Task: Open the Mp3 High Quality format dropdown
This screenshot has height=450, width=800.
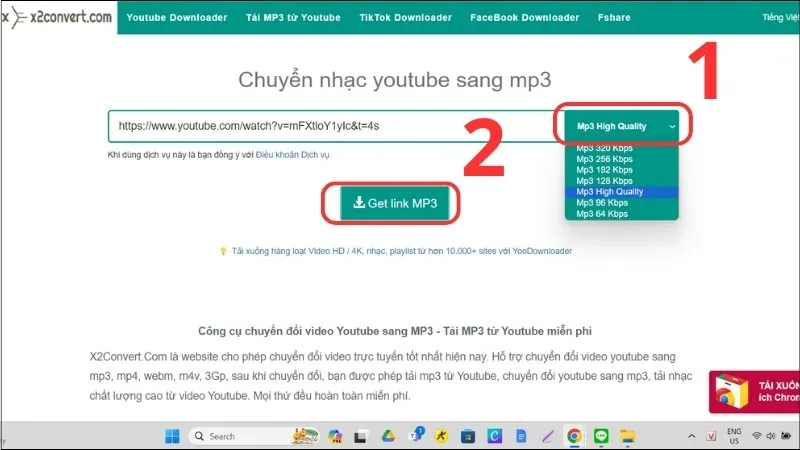Action: pyautogui.click(x=621, y=126)
